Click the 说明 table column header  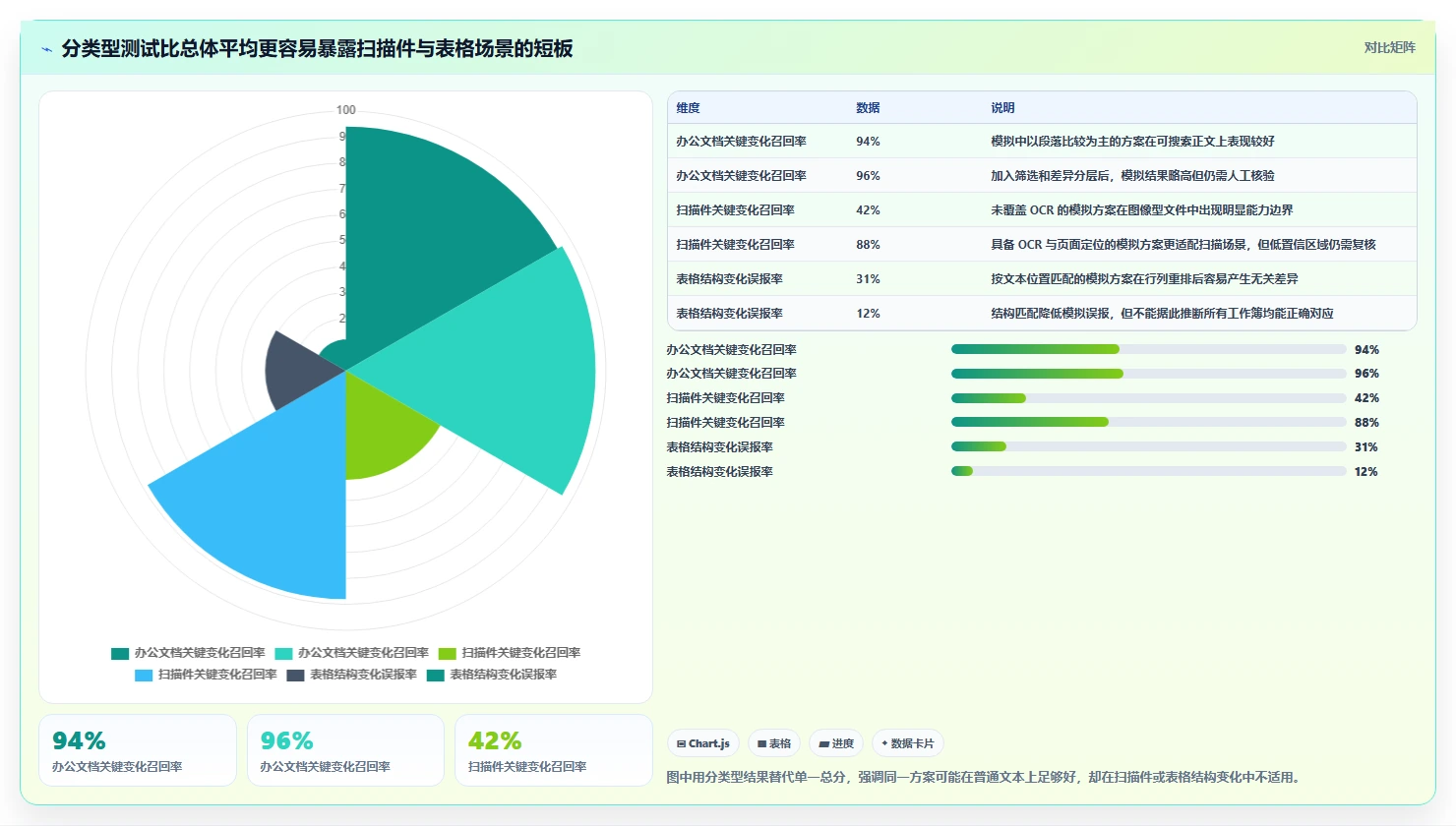[1002, 108]
